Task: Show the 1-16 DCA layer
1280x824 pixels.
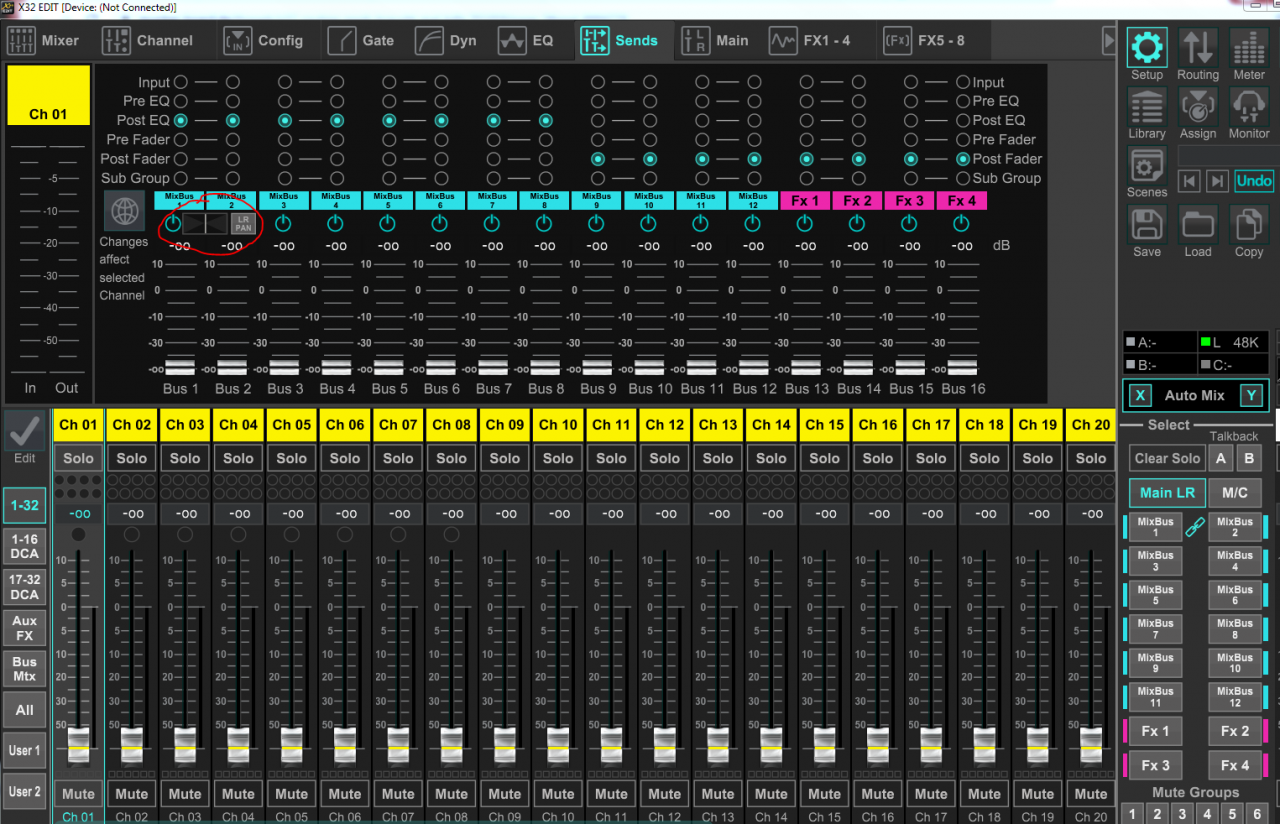Action: tap(24, 545)
